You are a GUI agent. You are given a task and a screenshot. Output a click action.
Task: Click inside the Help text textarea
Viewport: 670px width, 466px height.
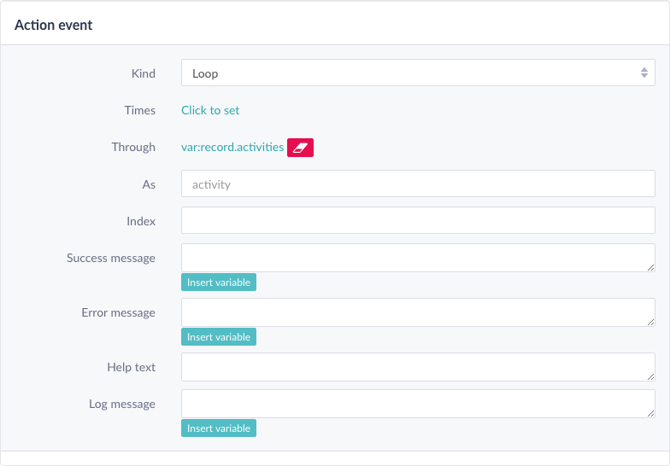coord(418,367)
